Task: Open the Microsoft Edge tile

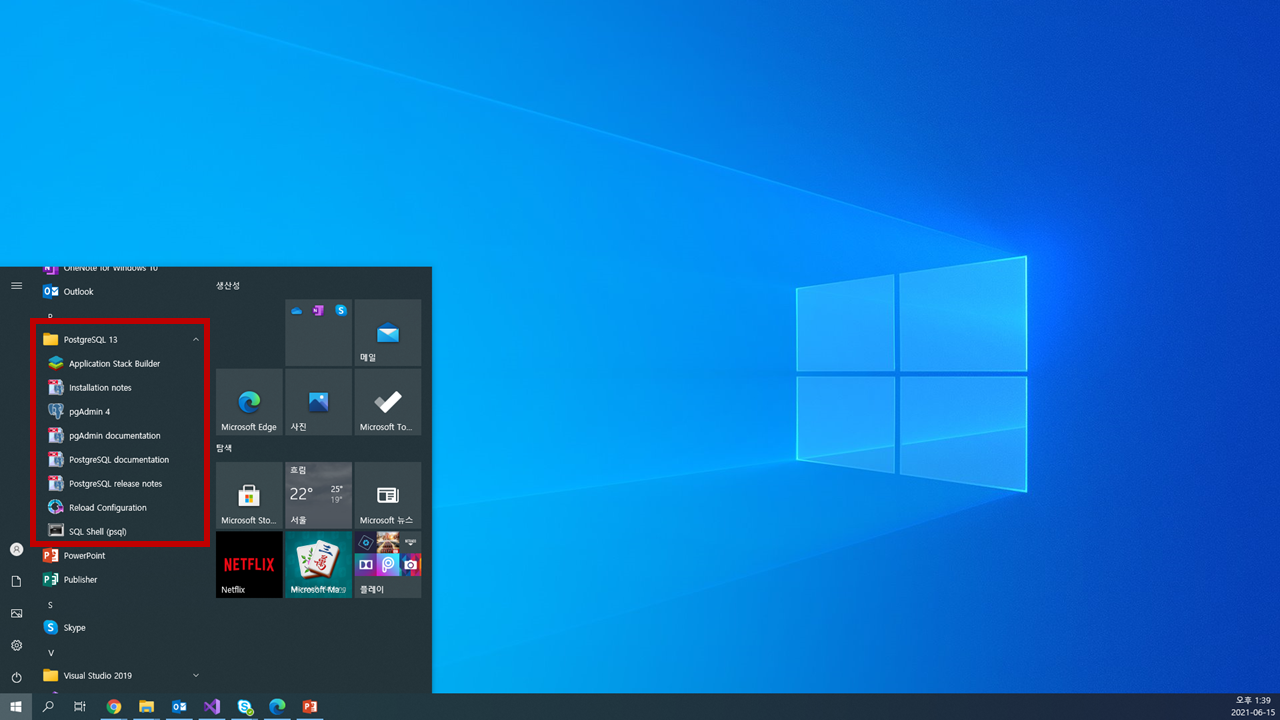Action: [249, 402]
